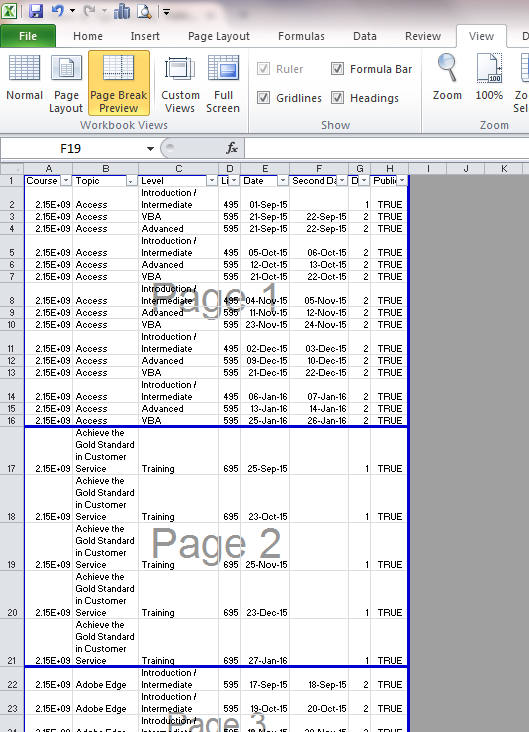Select the row 17 header
The image size is (529, 732).
coord(12,451)
